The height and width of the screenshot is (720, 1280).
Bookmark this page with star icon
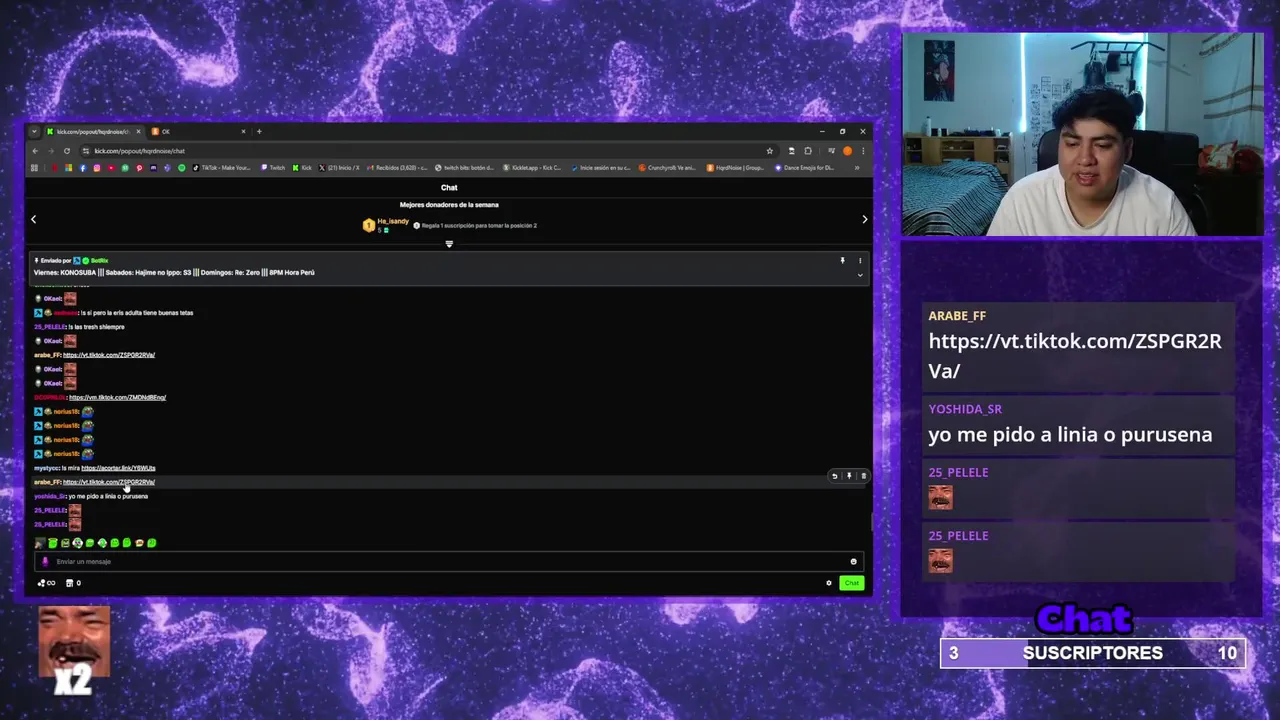coord(769,151)
